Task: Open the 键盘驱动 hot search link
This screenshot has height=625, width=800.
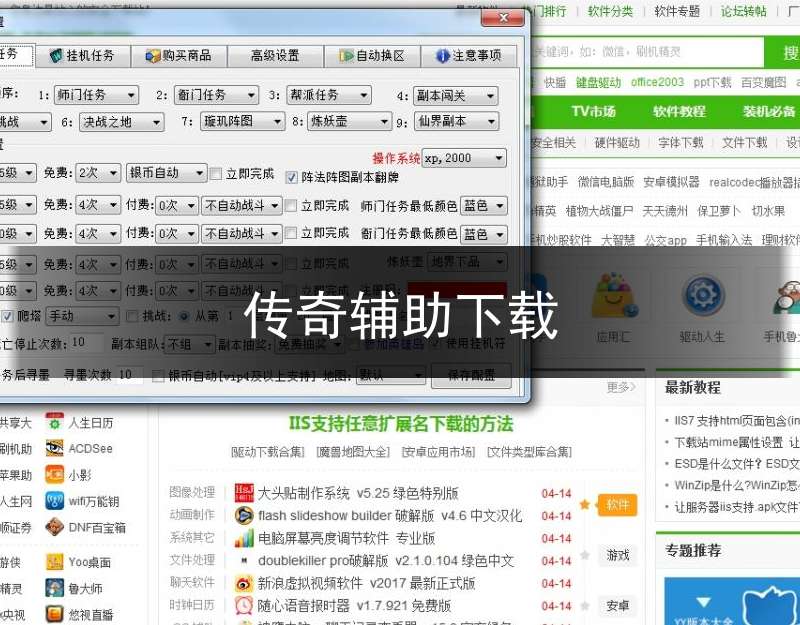Action: coord(598,82)
